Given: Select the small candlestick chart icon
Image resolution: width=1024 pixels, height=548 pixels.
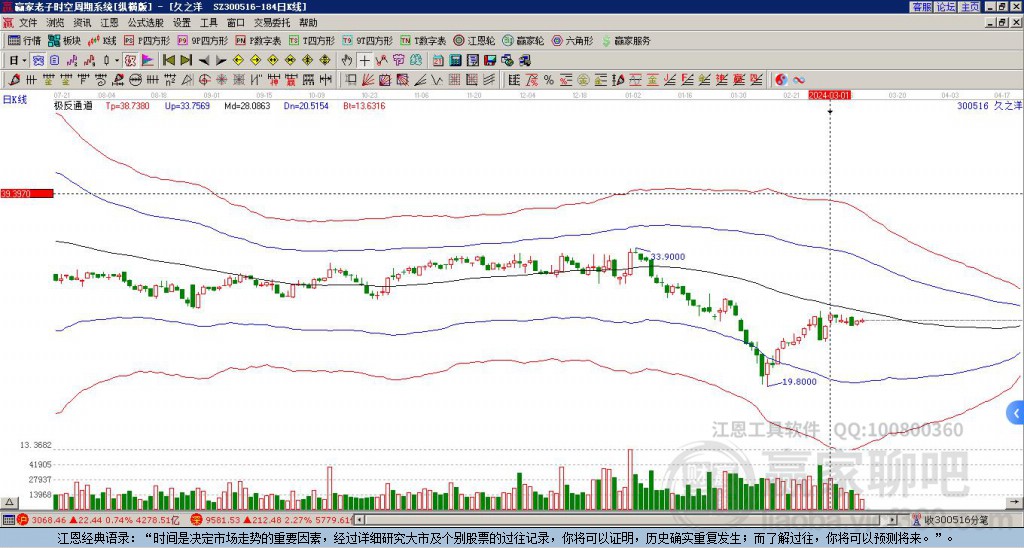Looking at the screenshot, I should pos(107,61).
